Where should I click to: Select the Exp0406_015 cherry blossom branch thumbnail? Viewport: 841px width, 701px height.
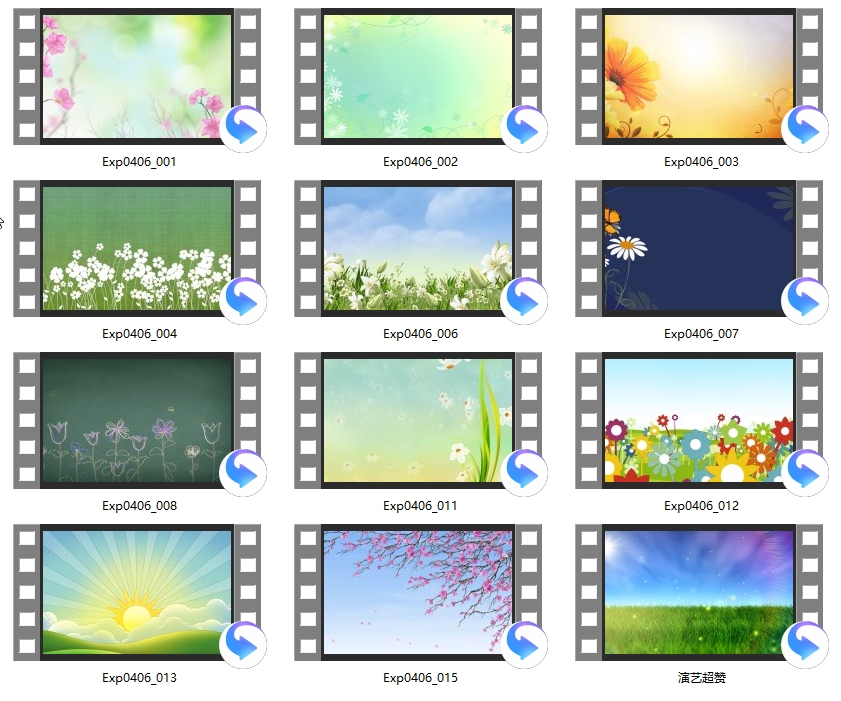tap(418, 593)
